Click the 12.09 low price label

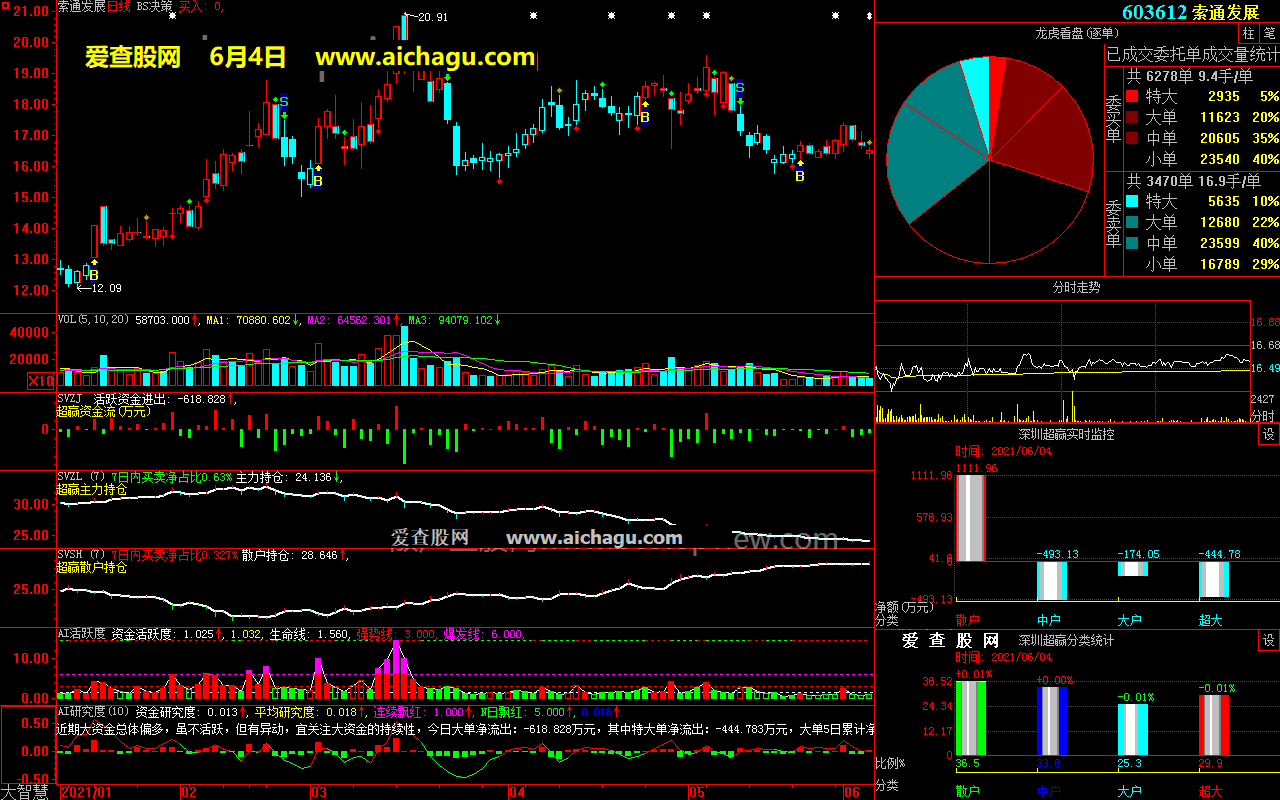coord(106,288)
